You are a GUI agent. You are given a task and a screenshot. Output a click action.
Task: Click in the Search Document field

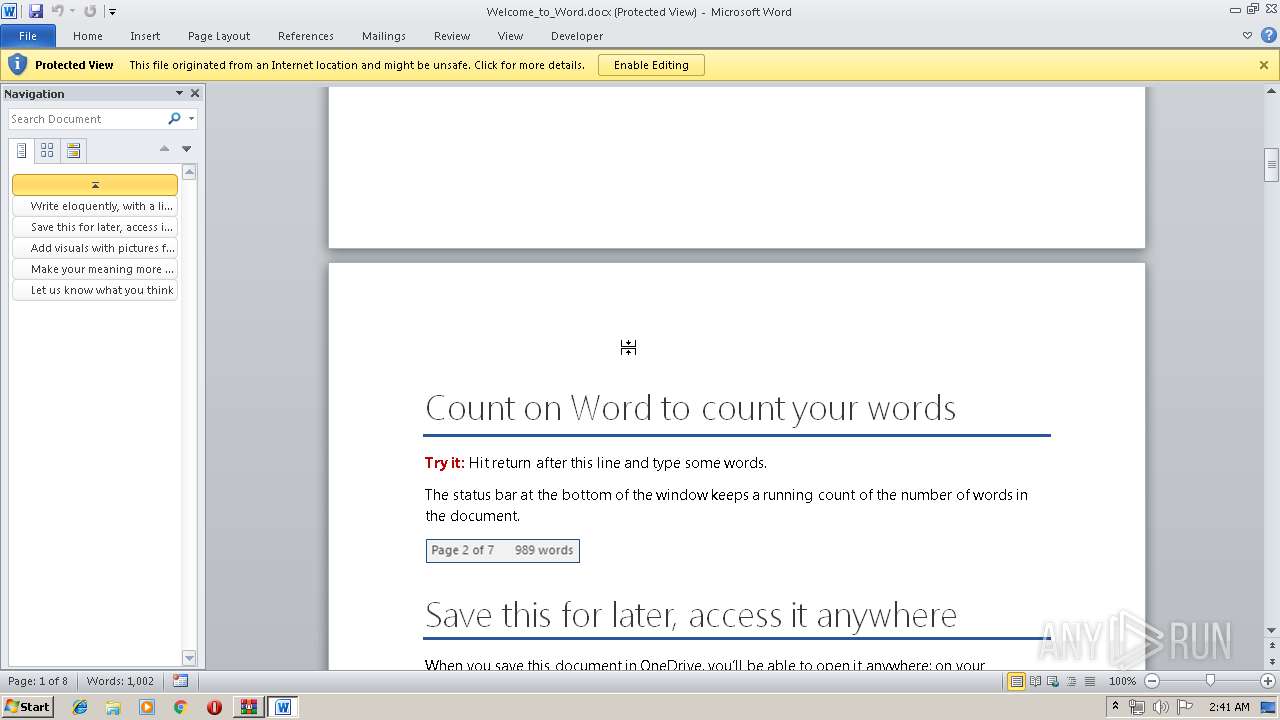[x=87, y=119]
